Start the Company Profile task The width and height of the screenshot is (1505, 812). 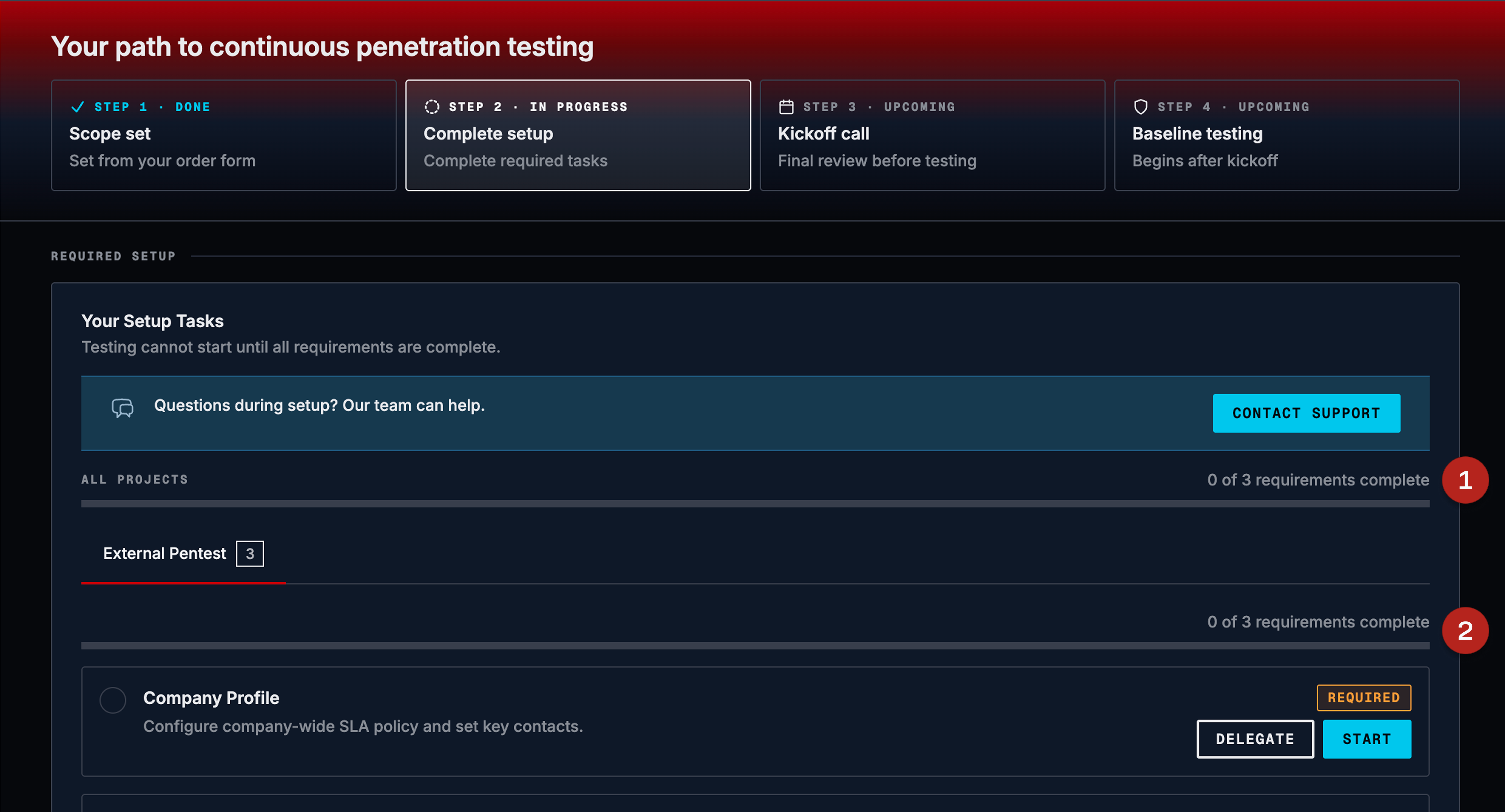point(1367,739)
